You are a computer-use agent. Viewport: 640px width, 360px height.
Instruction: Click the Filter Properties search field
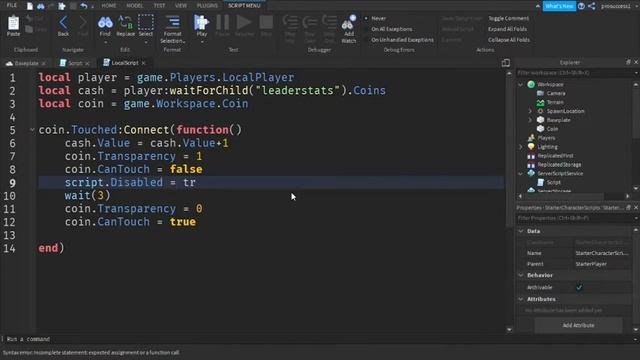click(x=574, y=218)
